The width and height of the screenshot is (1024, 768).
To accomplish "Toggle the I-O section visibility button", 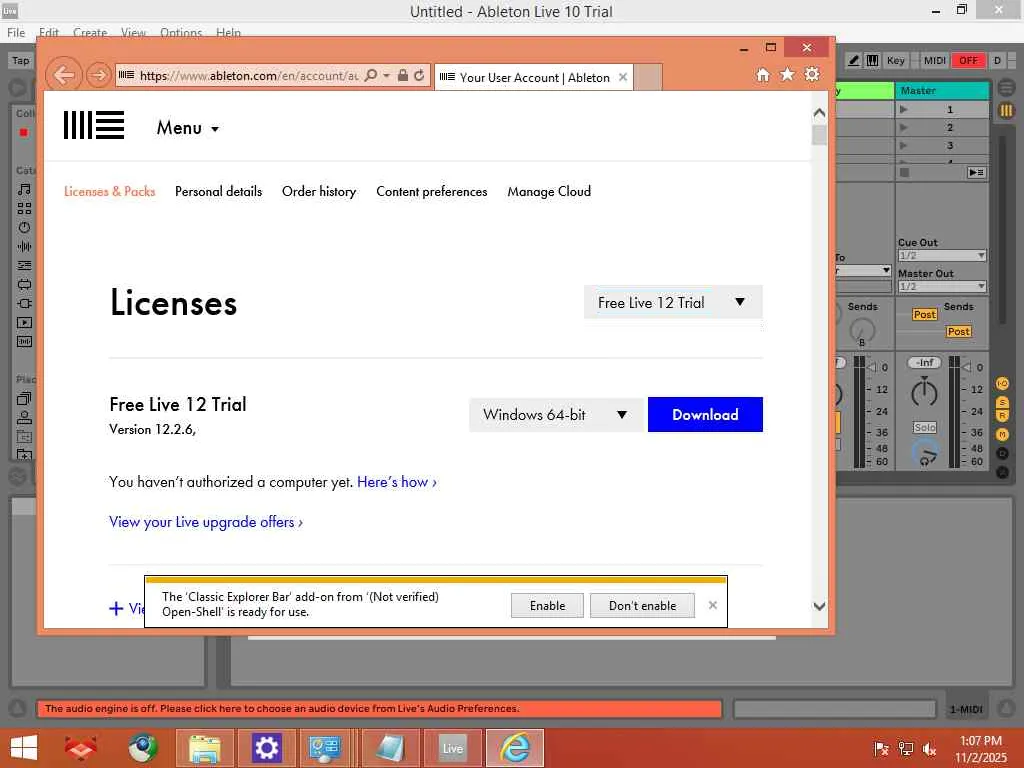I will pos(1002,383).
